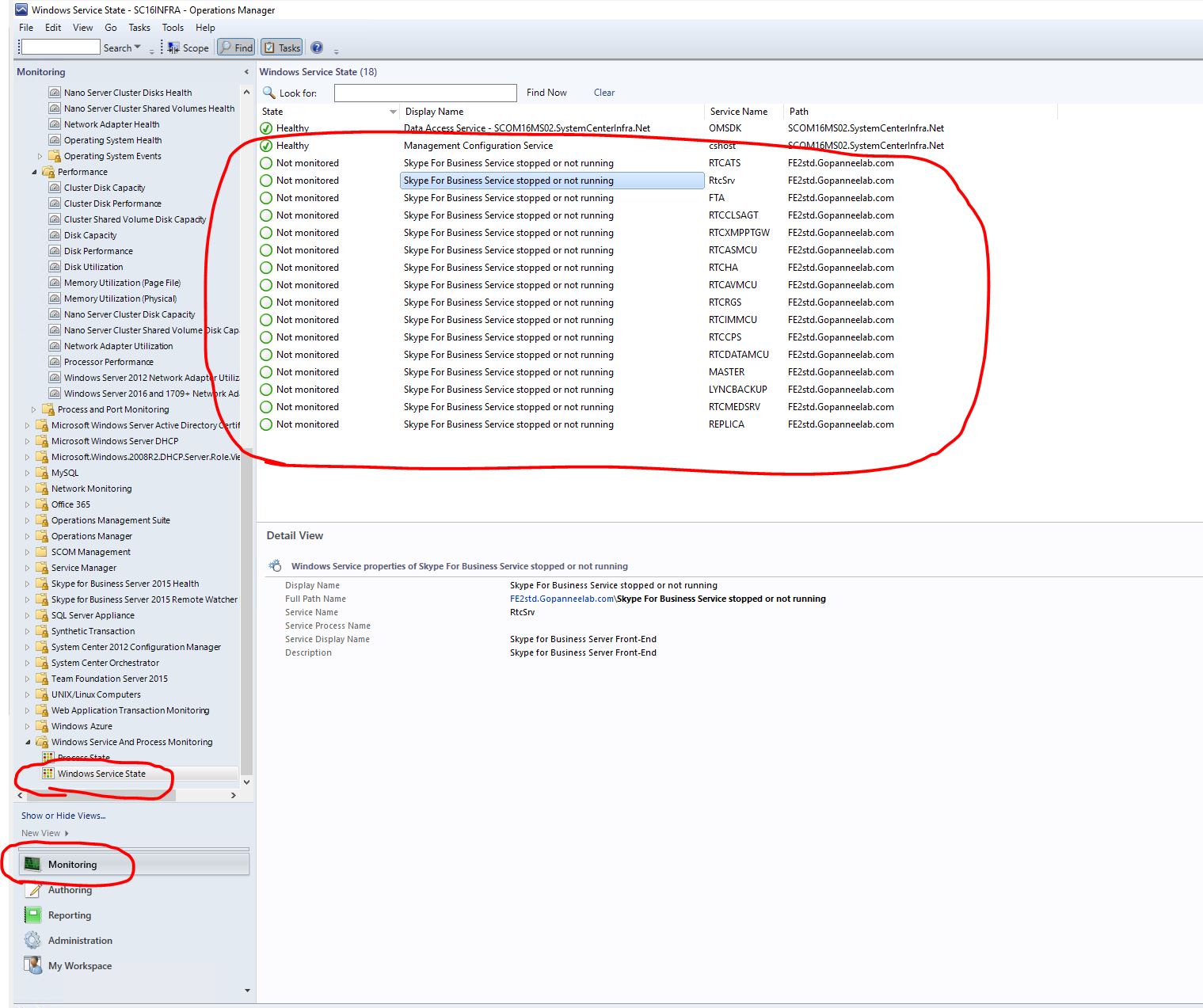Image resolution: width=1203 pixels, height=1008 pixels.
Task: Open the New View link
Action: (44, 833)
